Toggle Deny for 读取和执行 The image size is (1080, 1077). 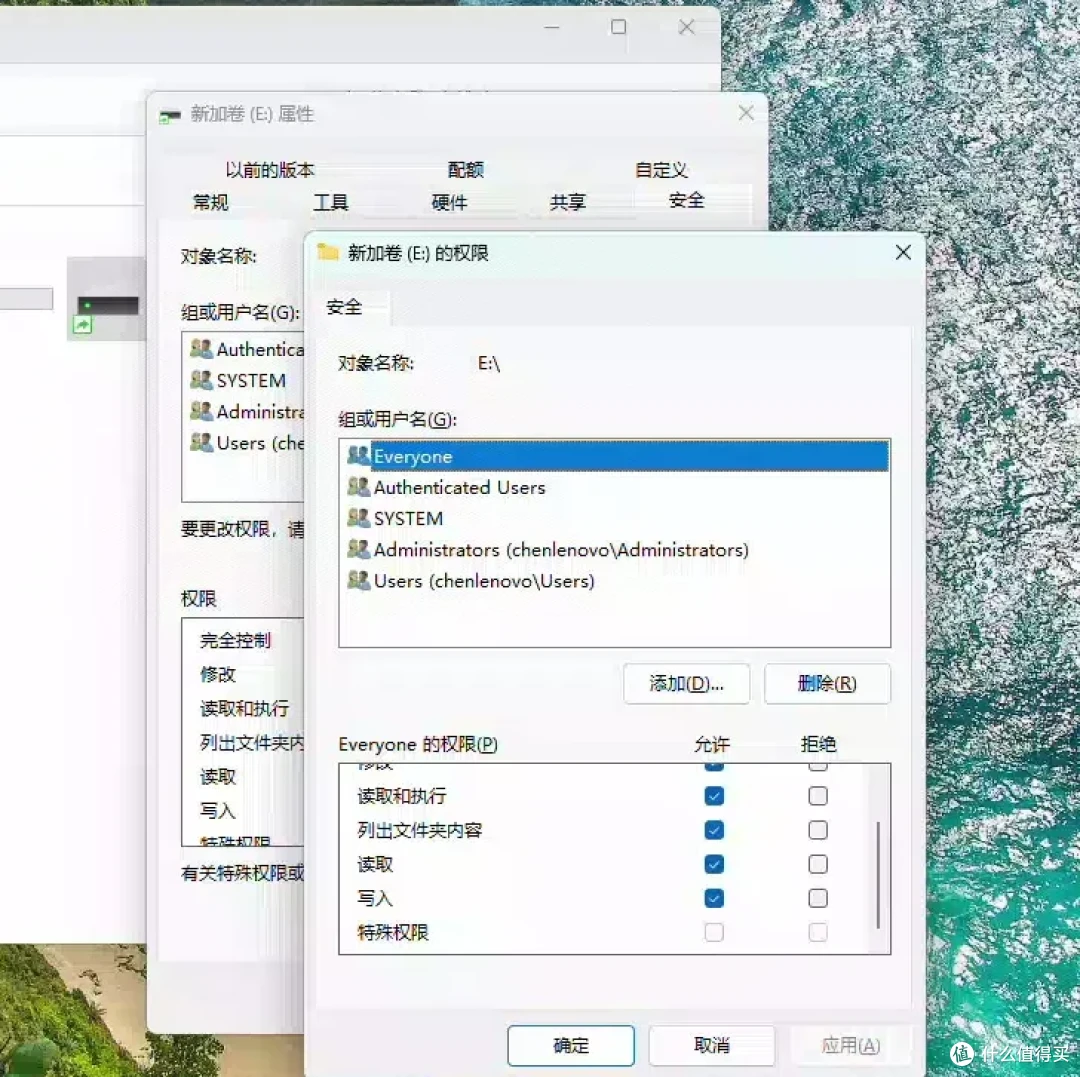point(818,796)
